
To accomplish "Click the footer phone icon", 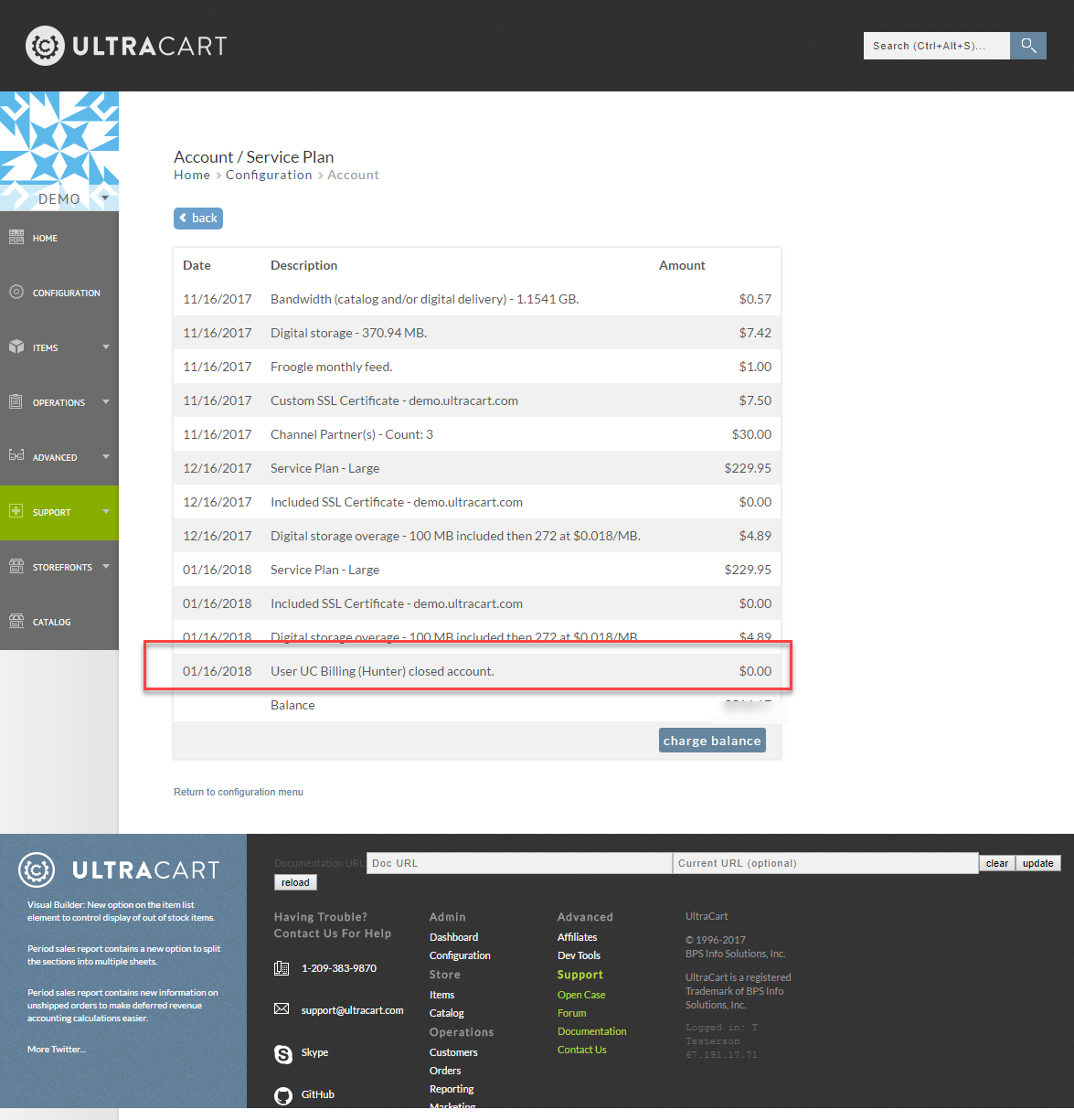I will [x=282, y=968].
